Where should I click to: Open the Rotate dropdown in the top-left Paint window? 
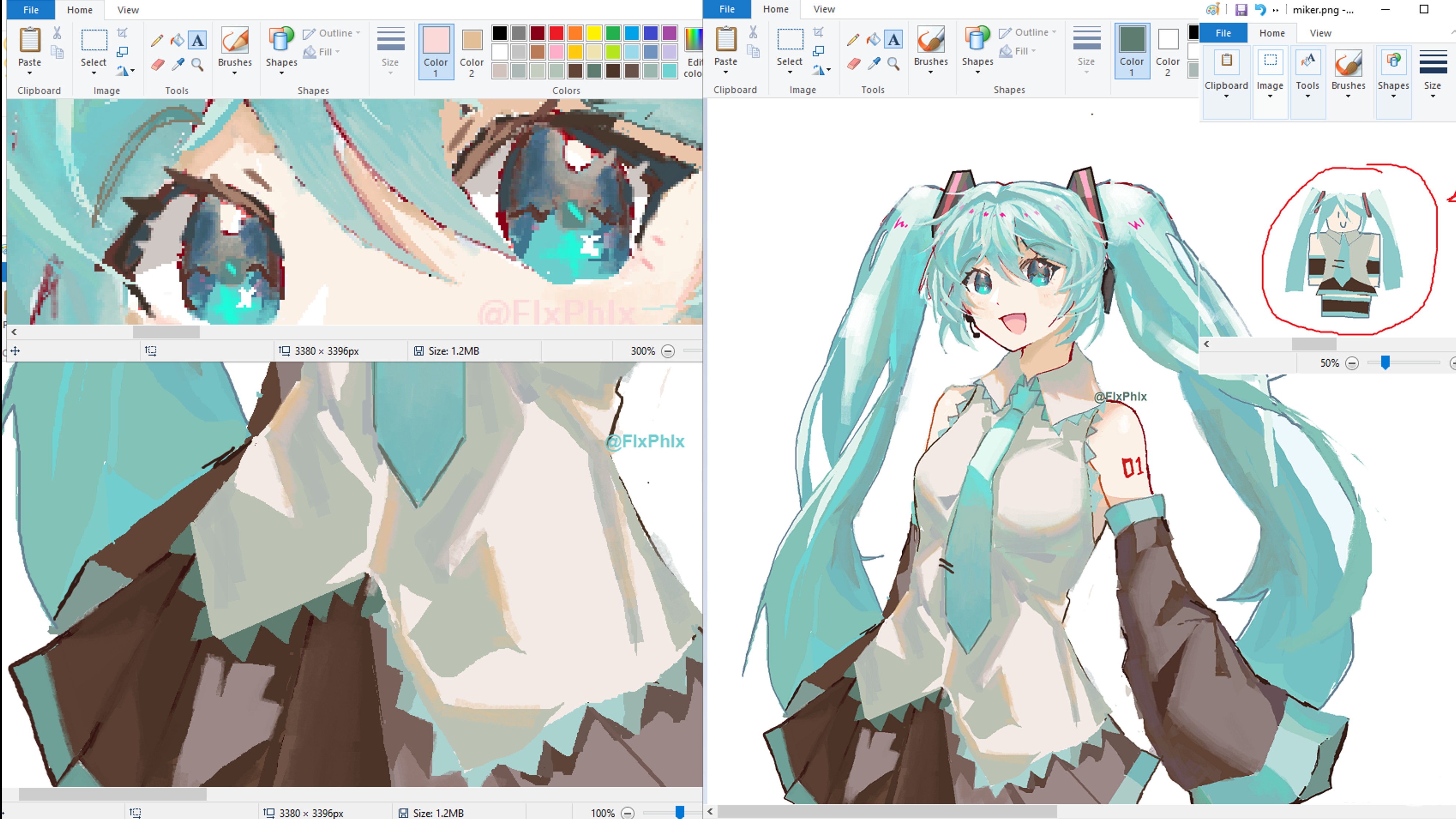pos(126,71)
